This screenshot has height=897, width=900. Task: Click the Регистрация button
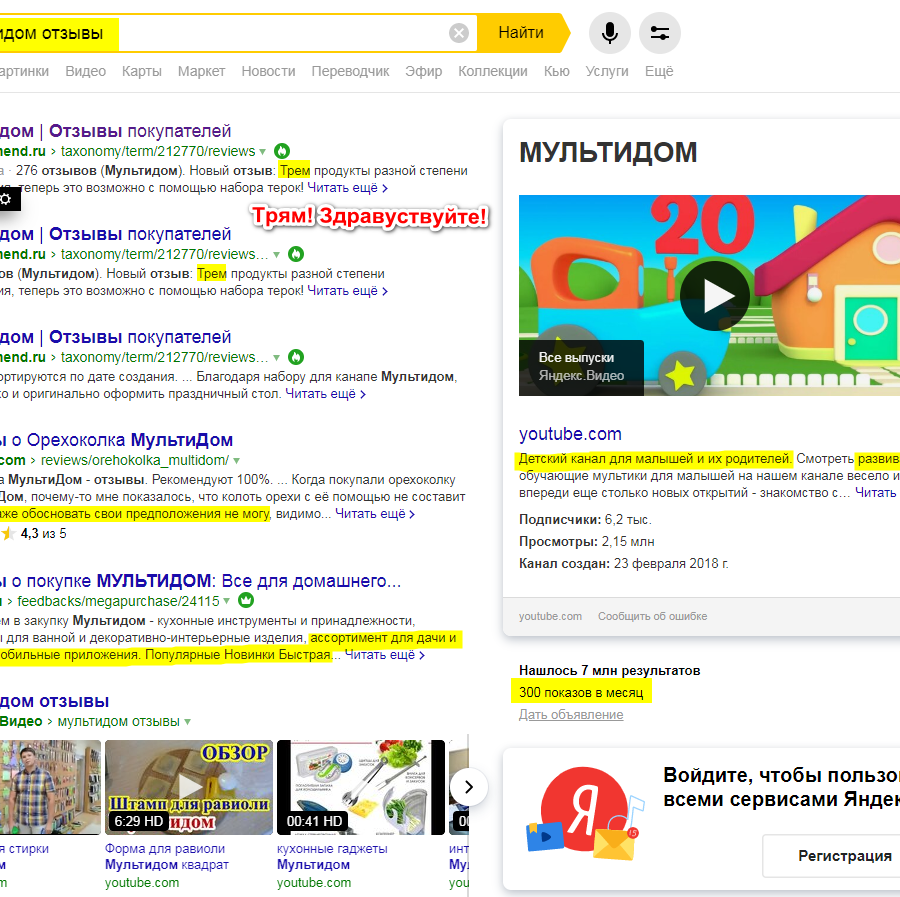point(843,856)
